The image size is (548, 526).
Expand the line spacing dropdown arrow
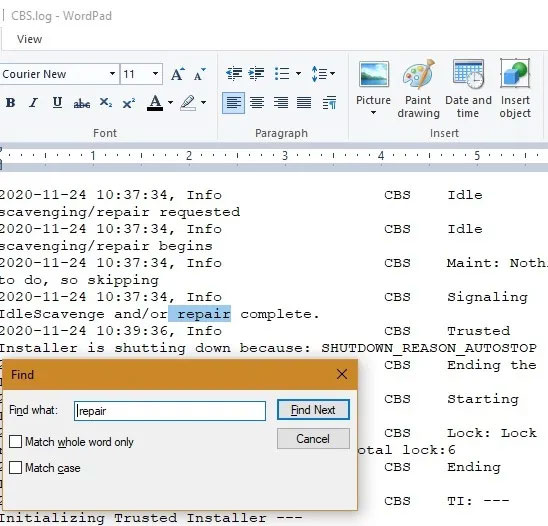[x=332, y=73]
